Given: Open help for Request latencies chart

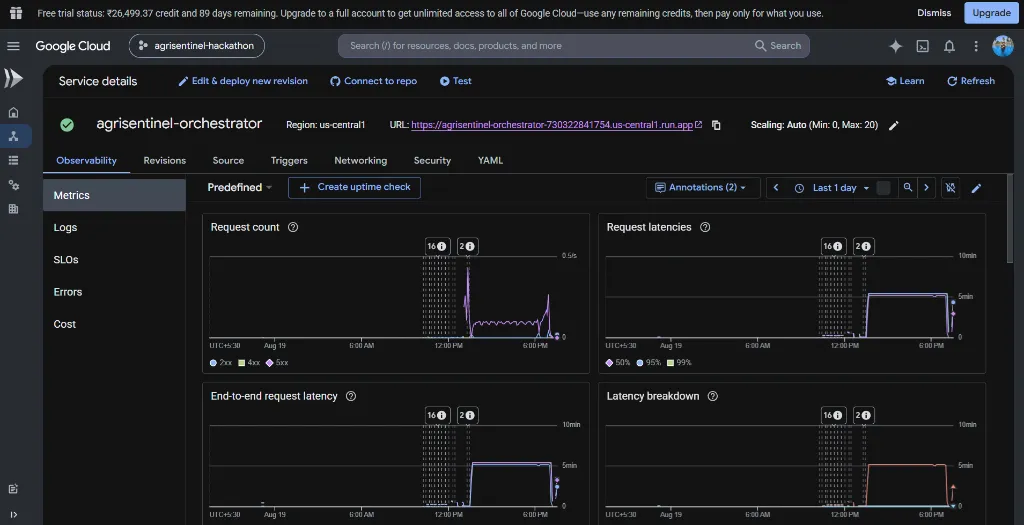Looking at the screenshot, I should tap(705, 227).
